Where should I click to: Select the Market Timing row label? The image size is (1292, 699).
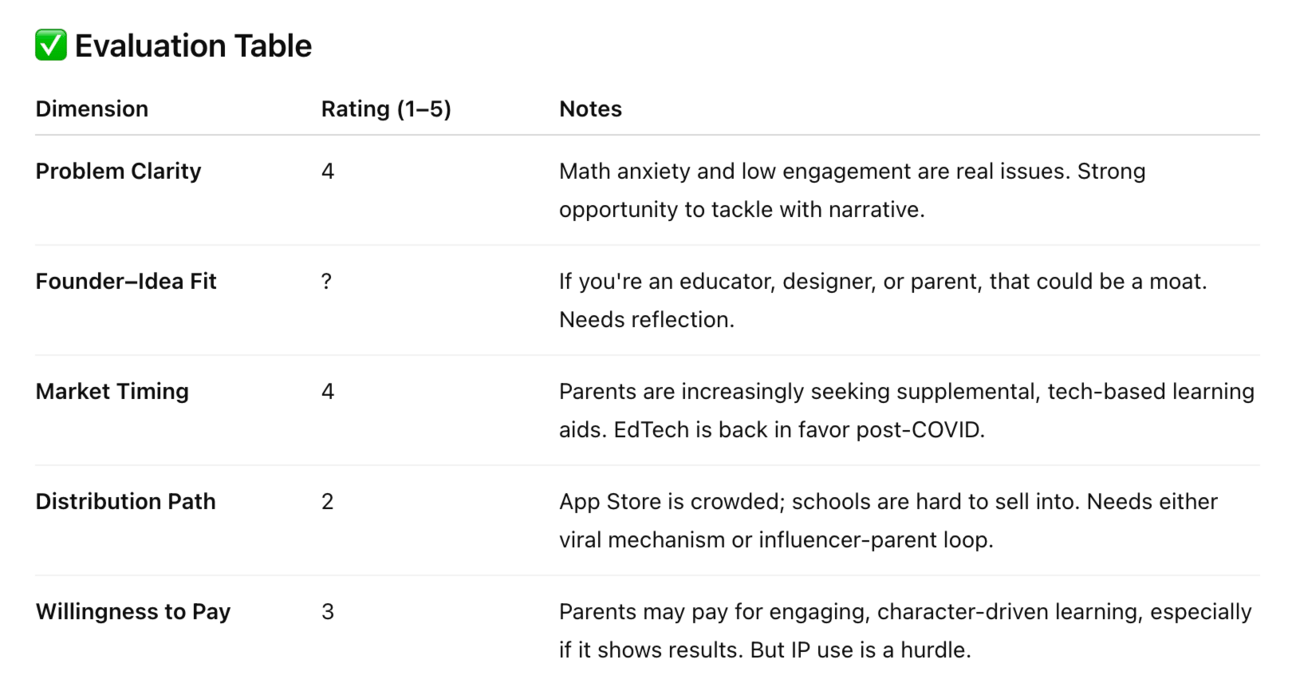pos(112,391)
